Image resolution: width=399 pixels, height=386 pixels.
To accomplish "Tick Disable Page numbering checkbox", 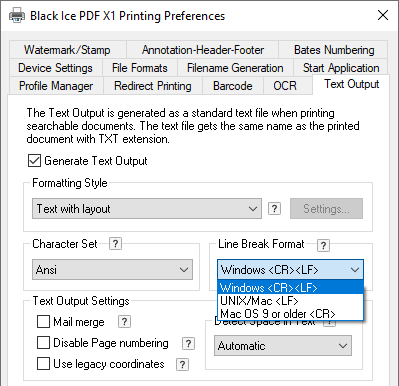I will click(x=43, y=343).
